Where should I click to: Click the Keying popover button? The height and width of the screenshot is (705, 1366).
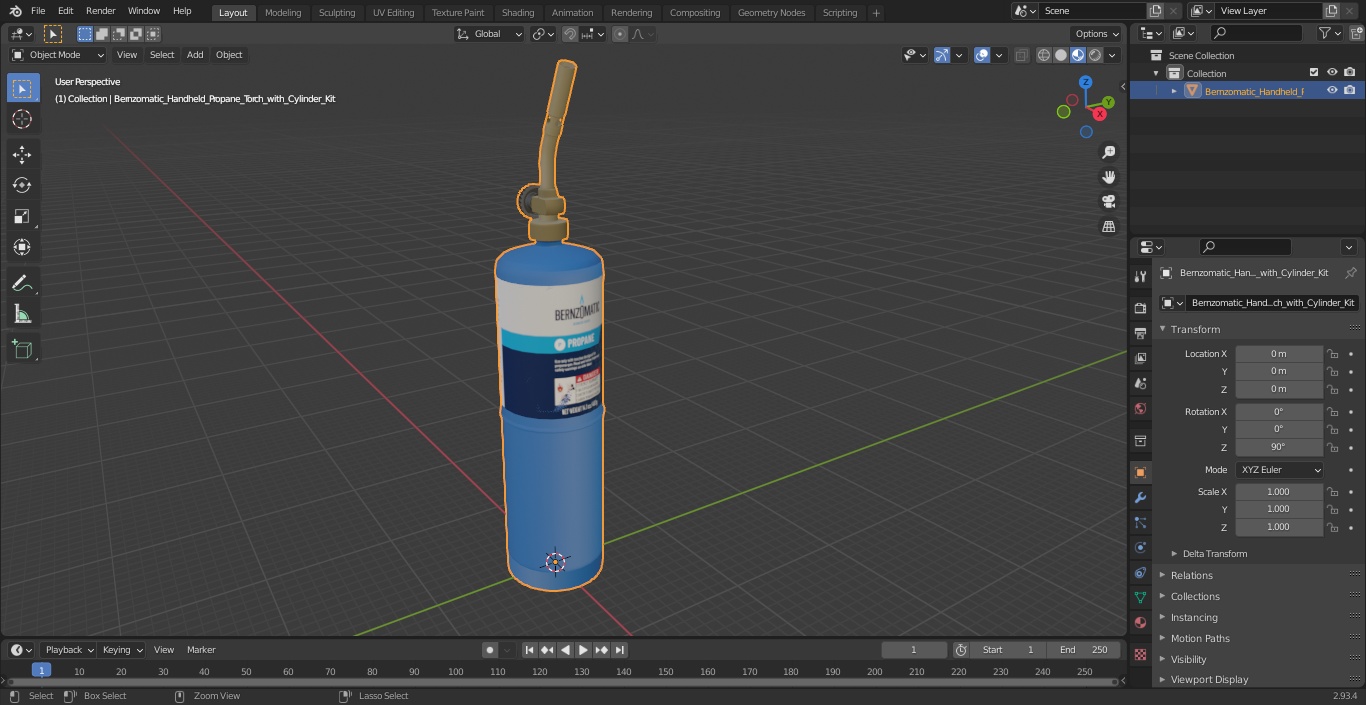(x=122, y=650)
